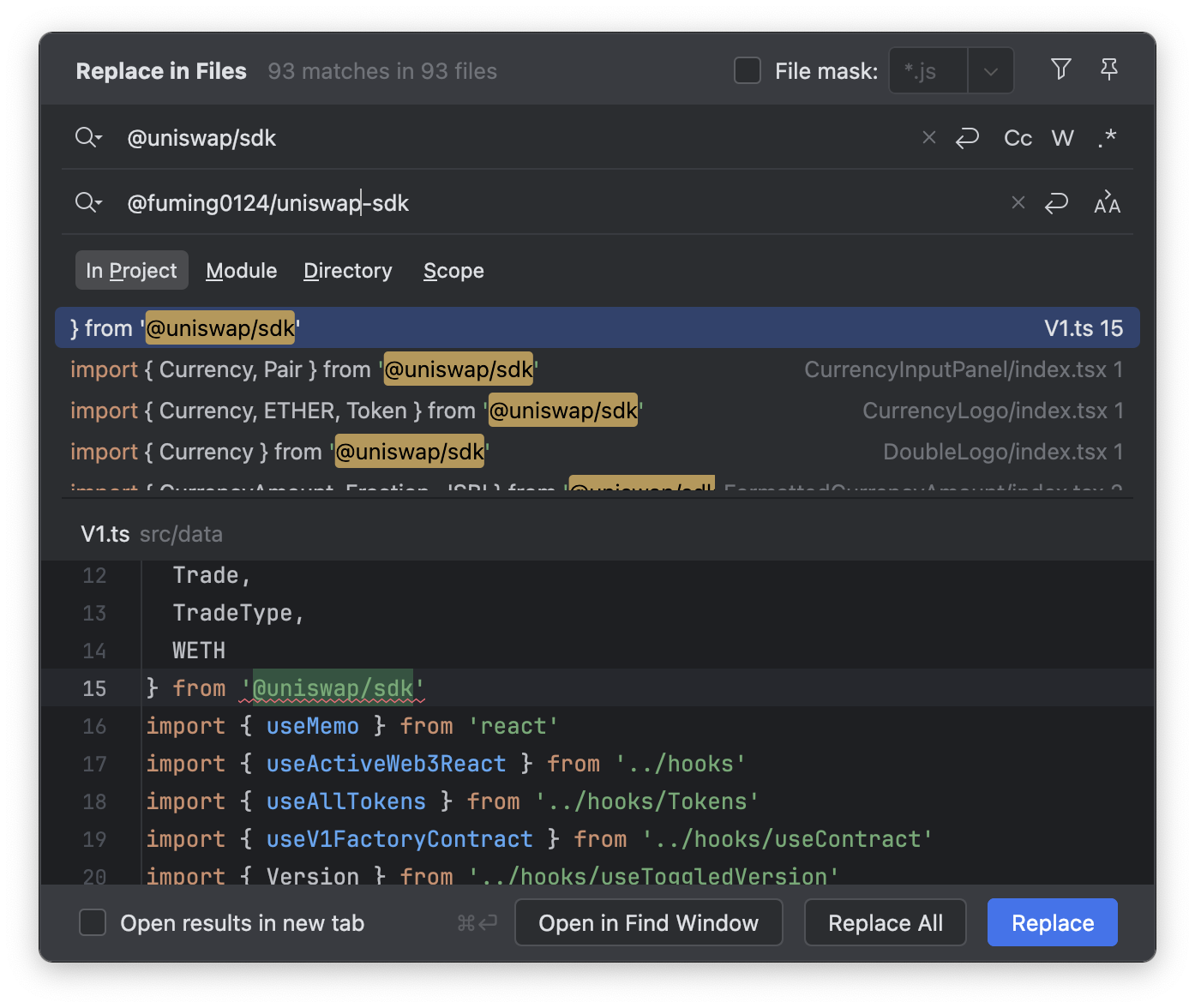The height and width of the screenshot is (1008, 1195).
Task: Clear the replace text field
Action: click(1018, 202)
